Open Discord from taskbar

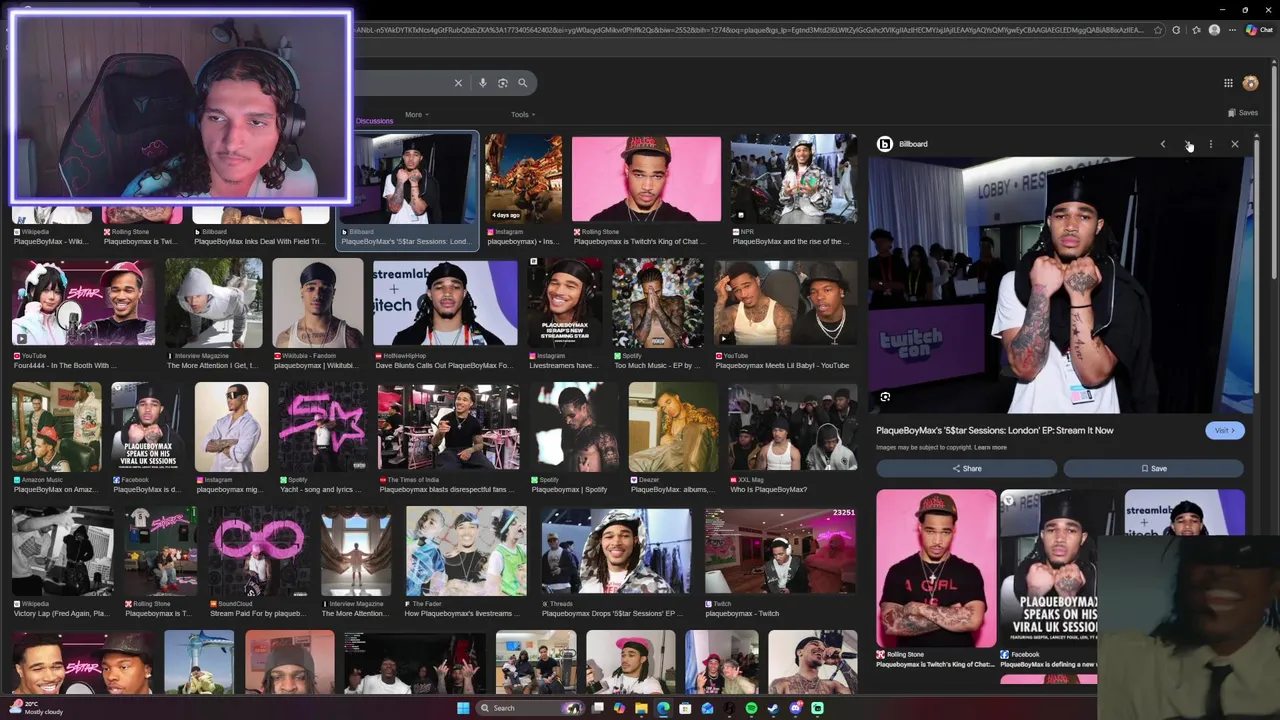tap(795, 708)
